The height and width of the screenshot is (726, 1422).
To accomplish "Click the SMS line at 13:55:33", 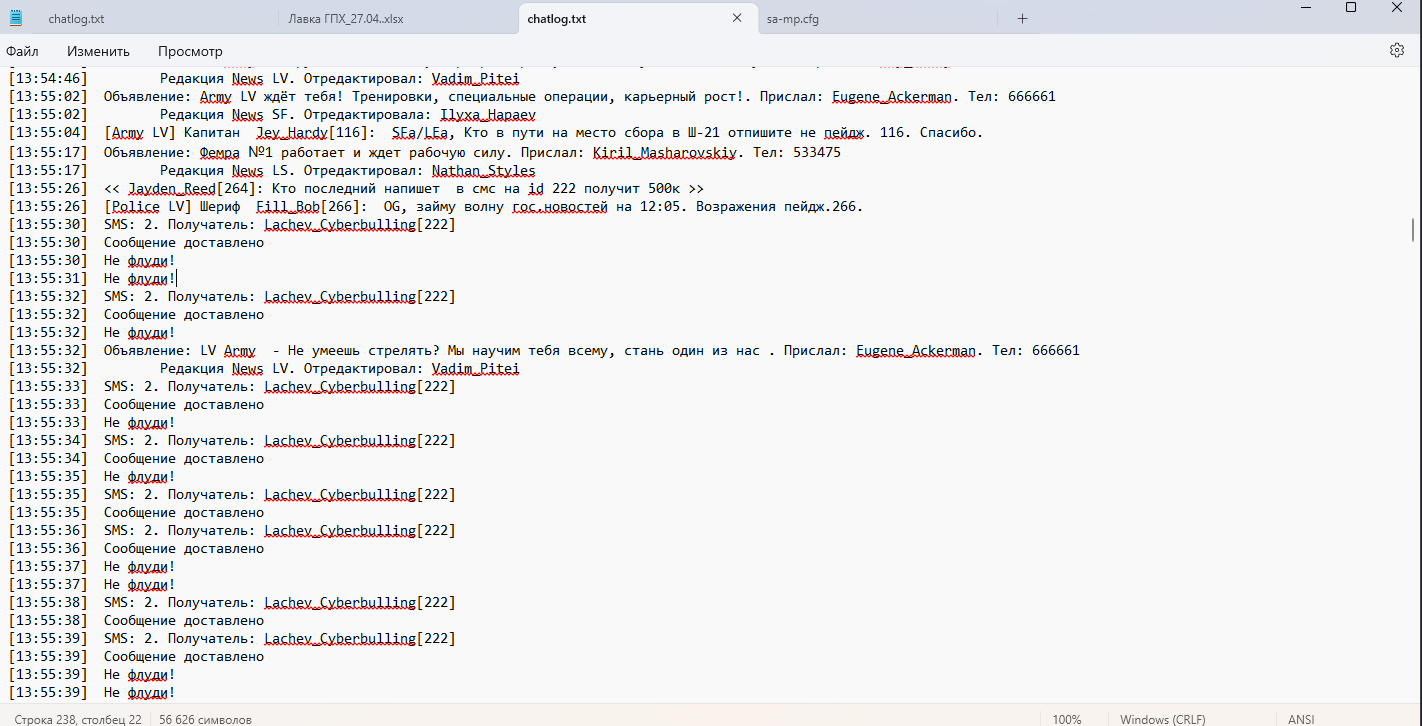I will (280, 387).
